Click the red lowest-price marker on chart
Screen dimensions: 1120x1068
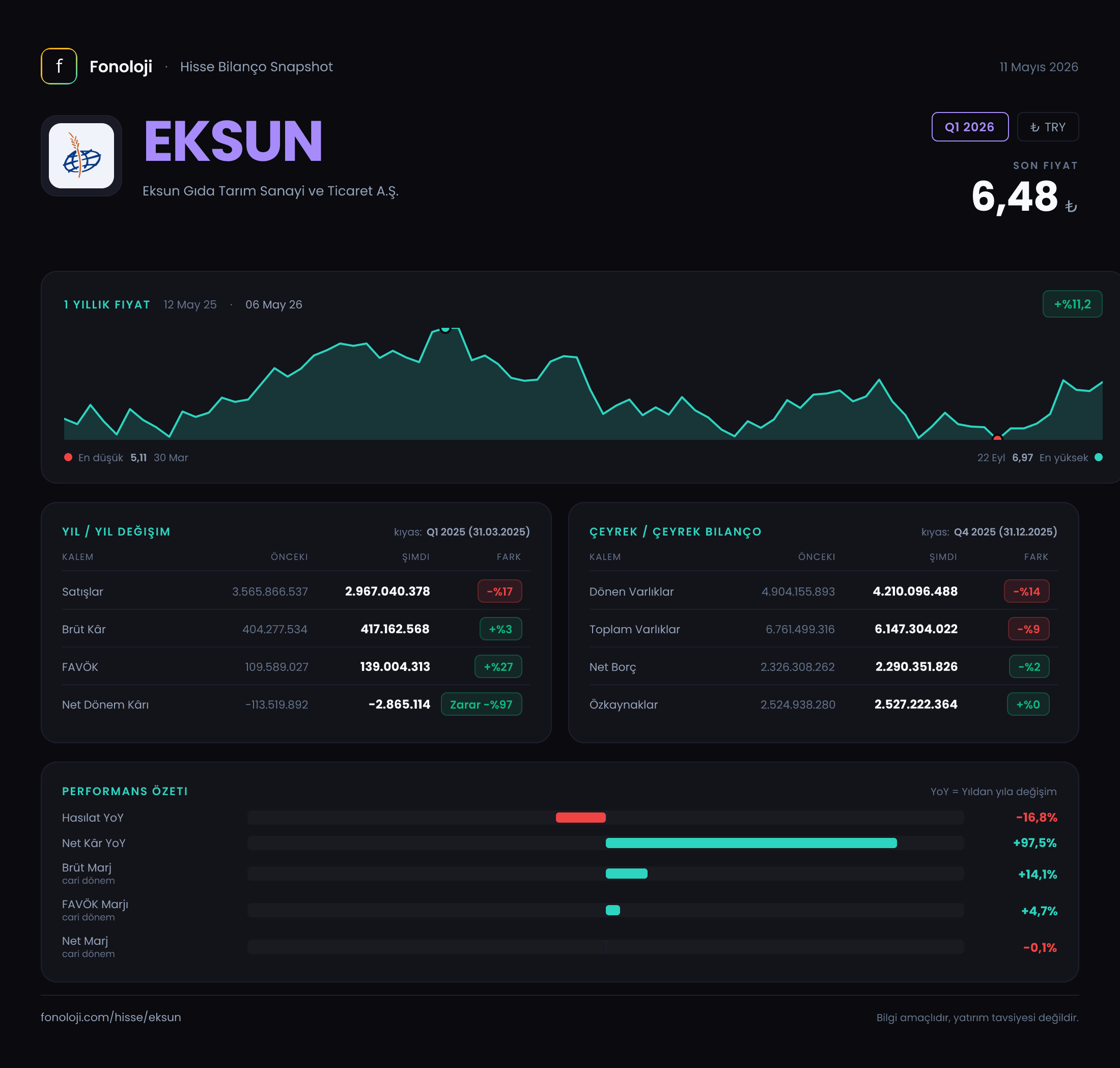tap(997, 438)
